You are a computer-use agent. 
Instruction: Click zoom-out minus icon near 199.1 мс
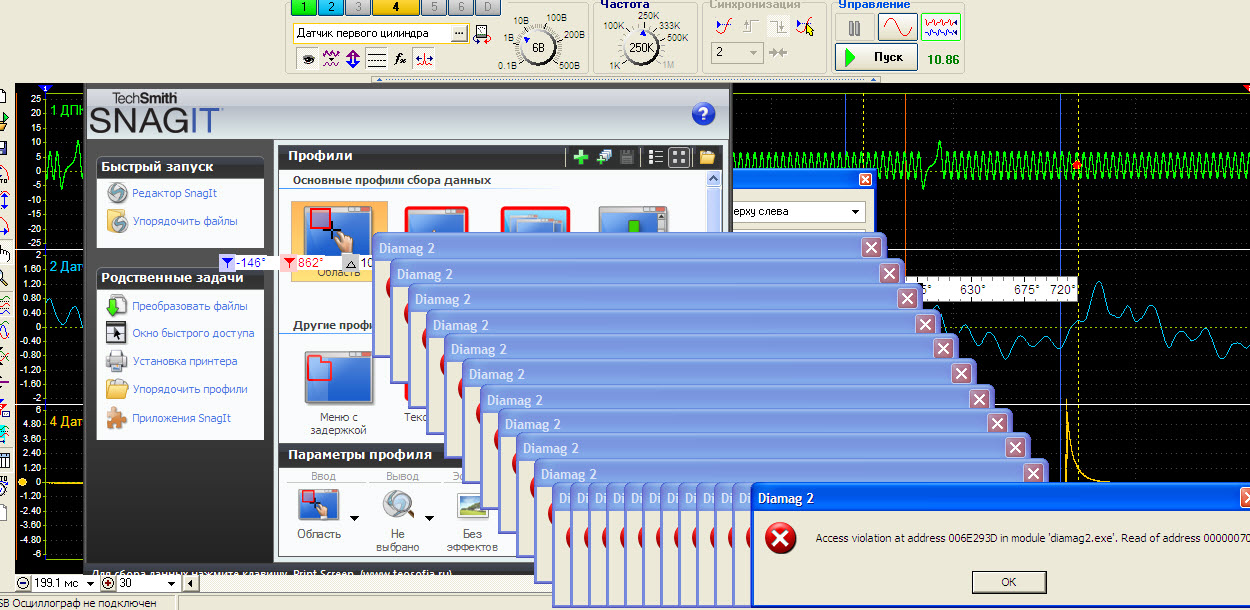23,583
